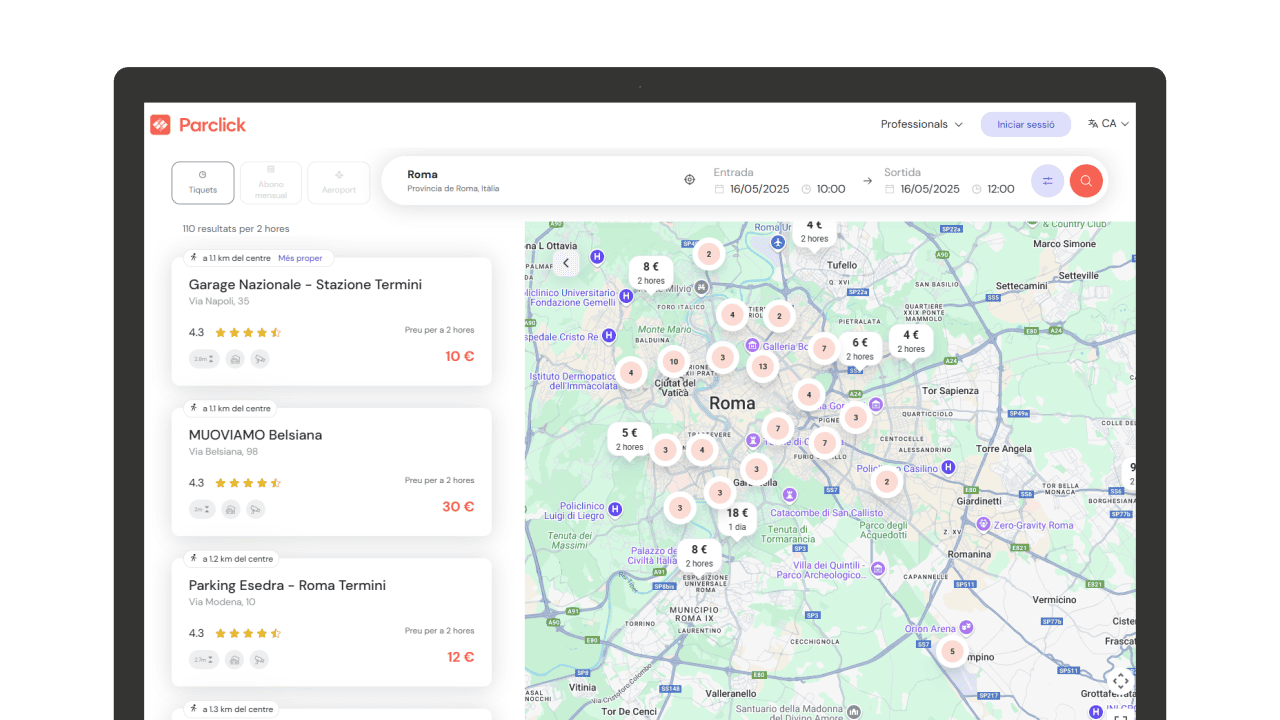The height and width of the screenshot is (720, 1280).
Task: Use current location crosshair icon
Action: pos(689,180)
